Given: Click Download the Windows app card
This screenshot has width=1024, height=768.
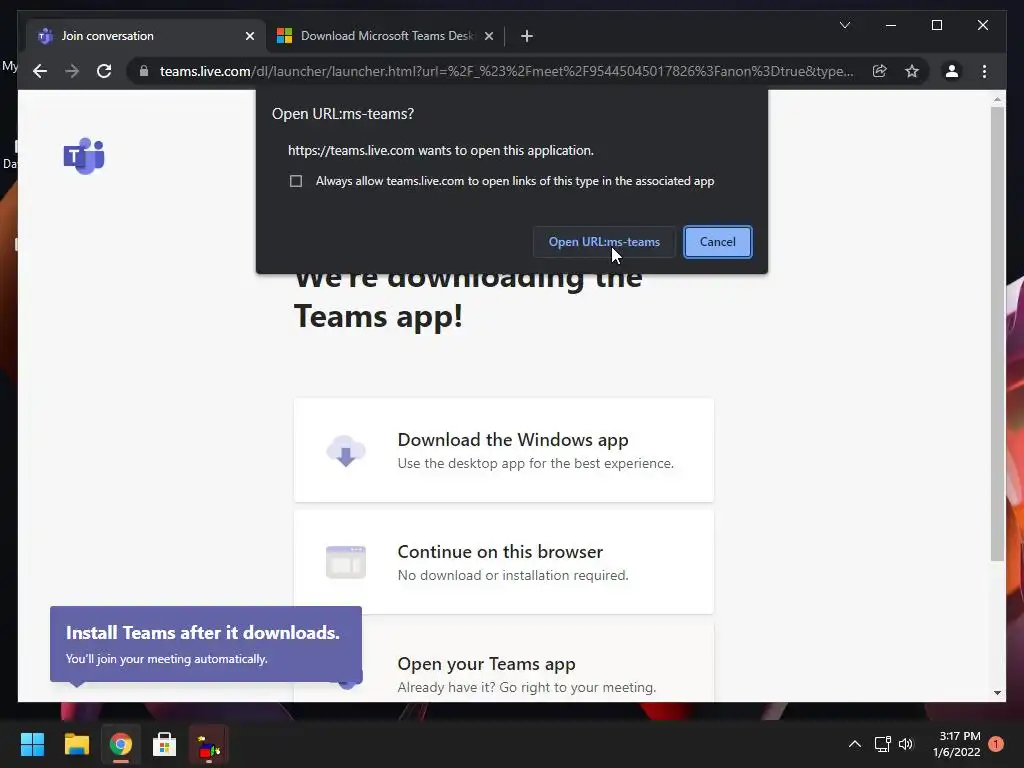Looking at the screenshot, I should click(504, 450).
